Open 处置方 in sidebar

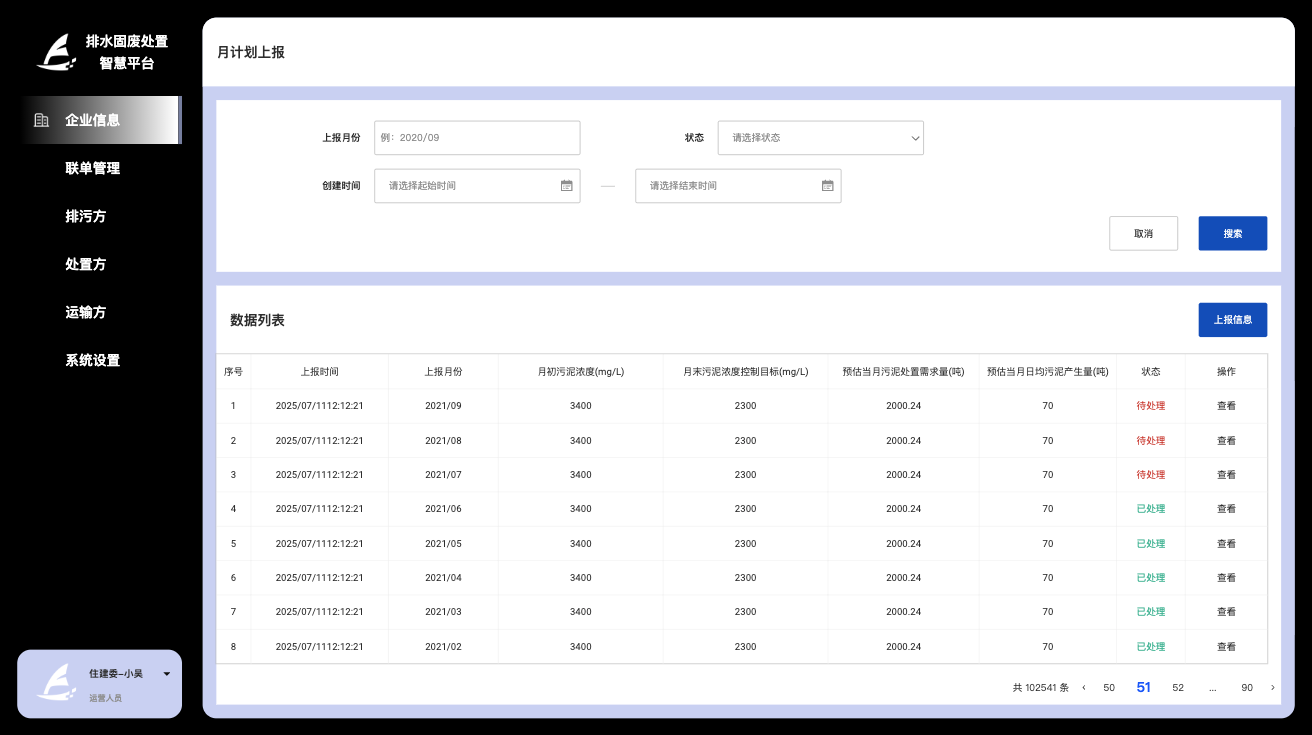(x=85, y=264)
